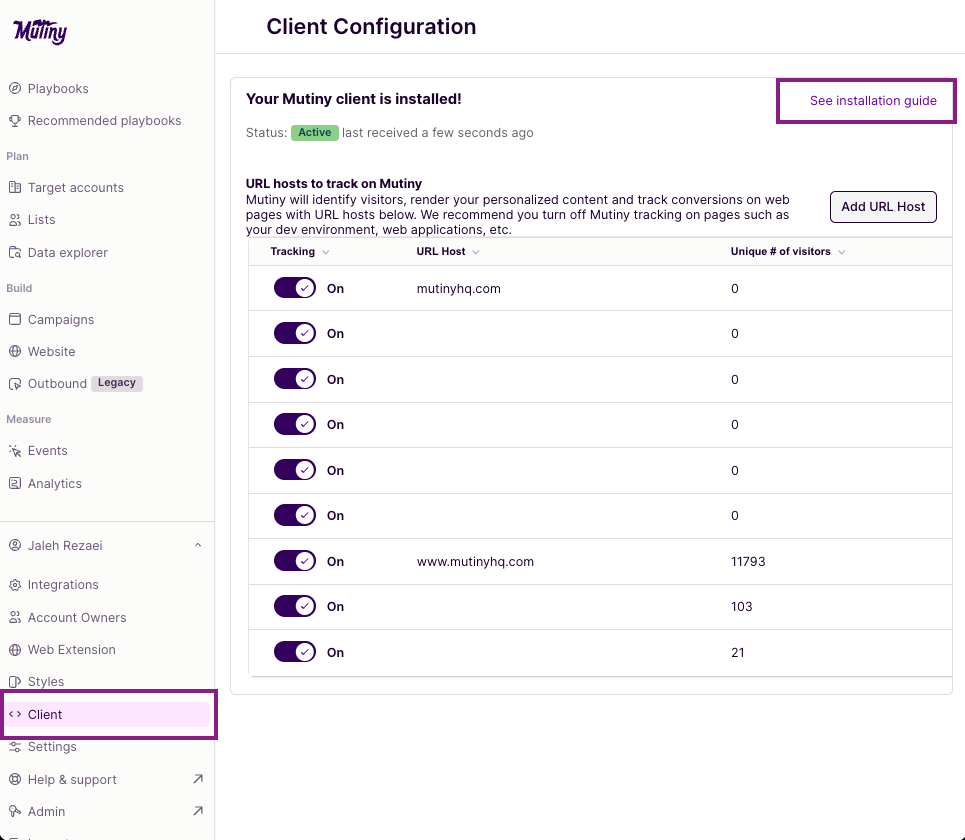Screen dimensions: 965x840
Task: Click the Styles palette icon
Action: [15, 681]
